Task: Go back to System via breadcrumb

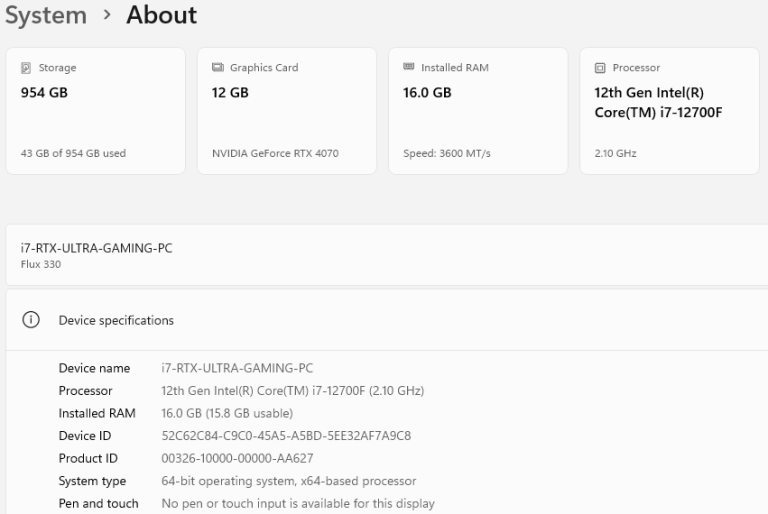Action: [46, 16]
